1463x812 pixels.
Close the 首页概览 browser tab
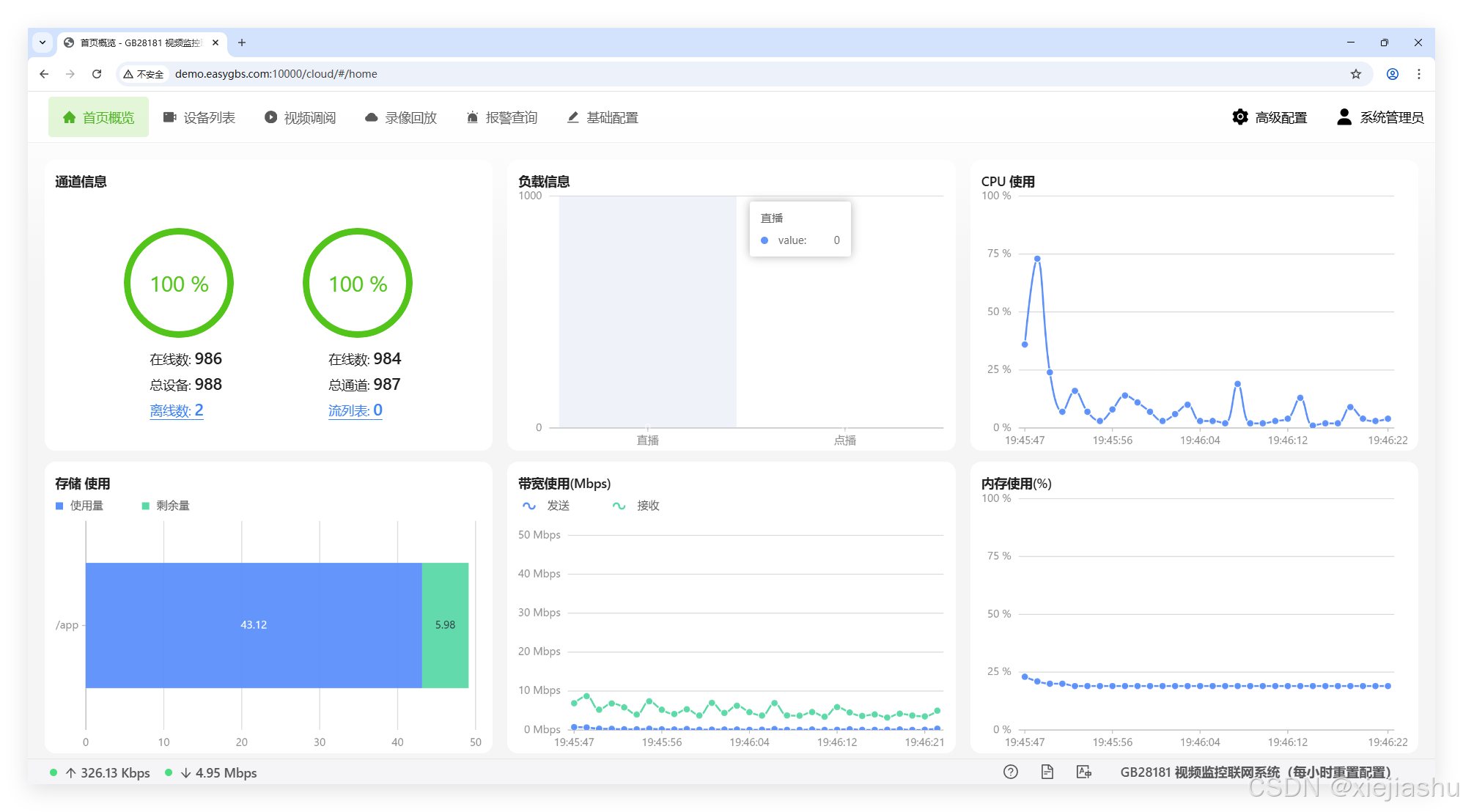215,43
